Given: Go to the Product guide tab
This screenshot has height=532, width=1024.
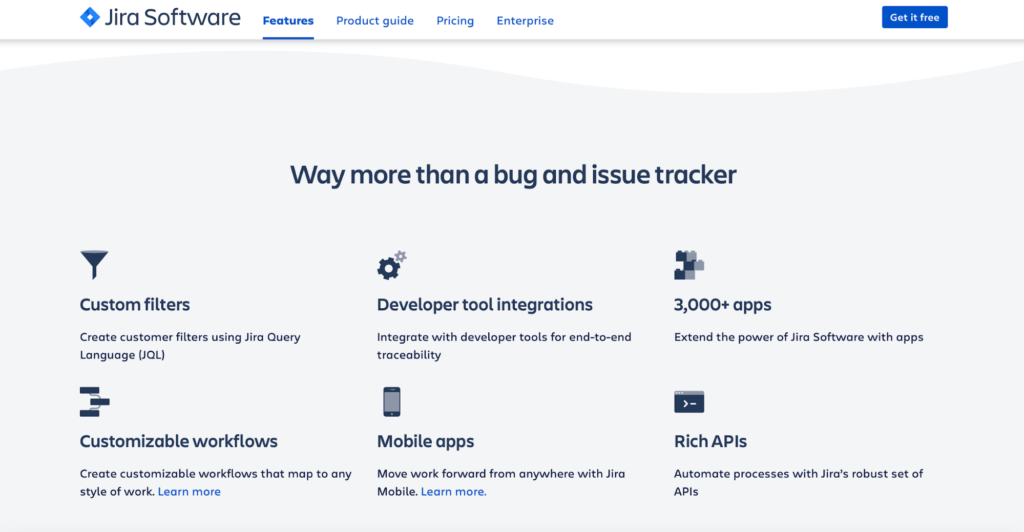Looking at the screenshot, I should 375,20.
